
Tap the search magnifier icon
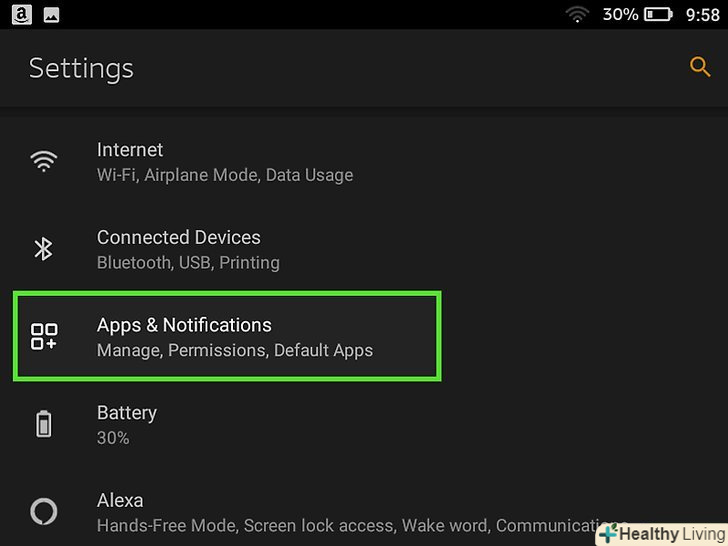(x=700, y=67)
